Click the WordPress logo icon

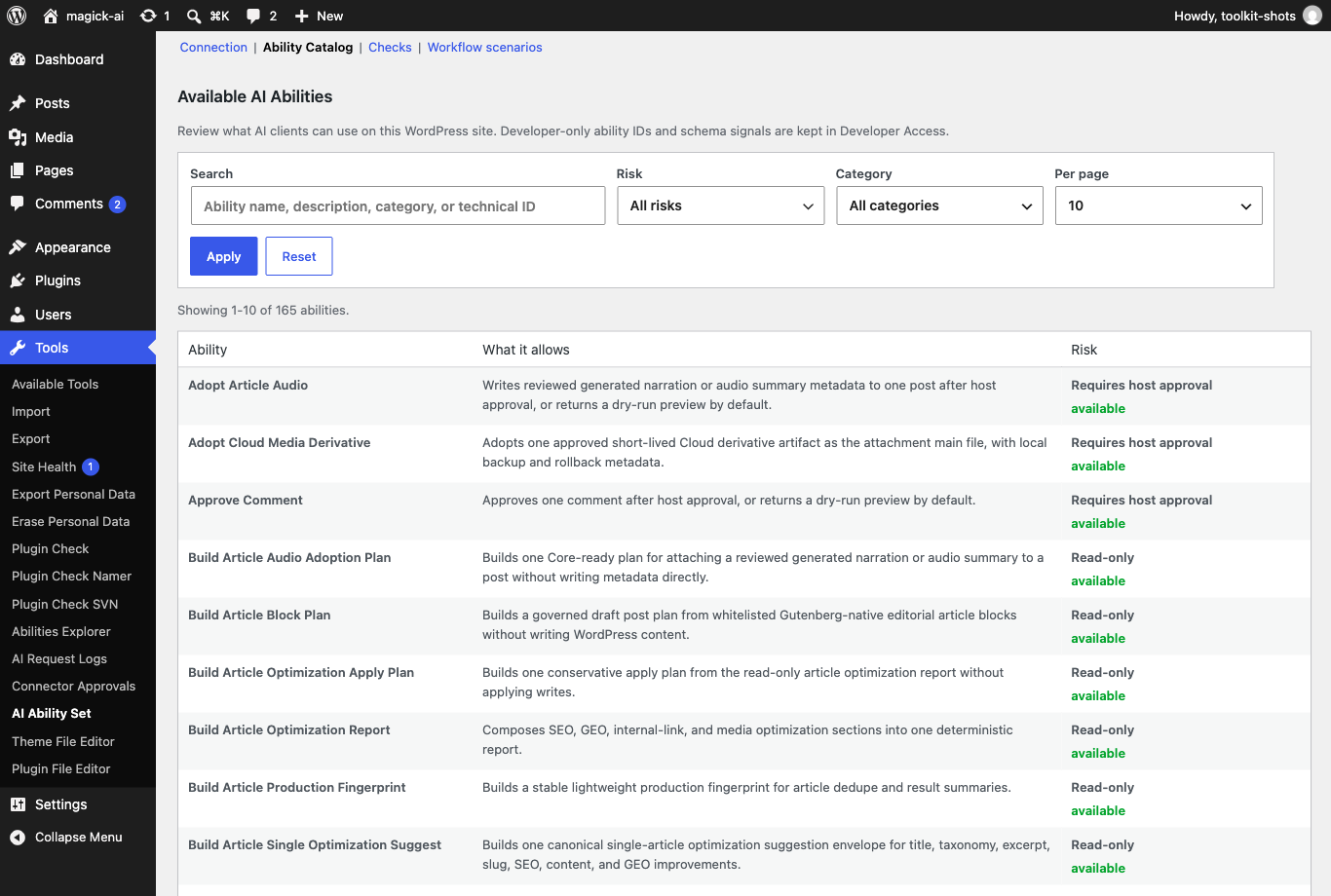[17, 16]
